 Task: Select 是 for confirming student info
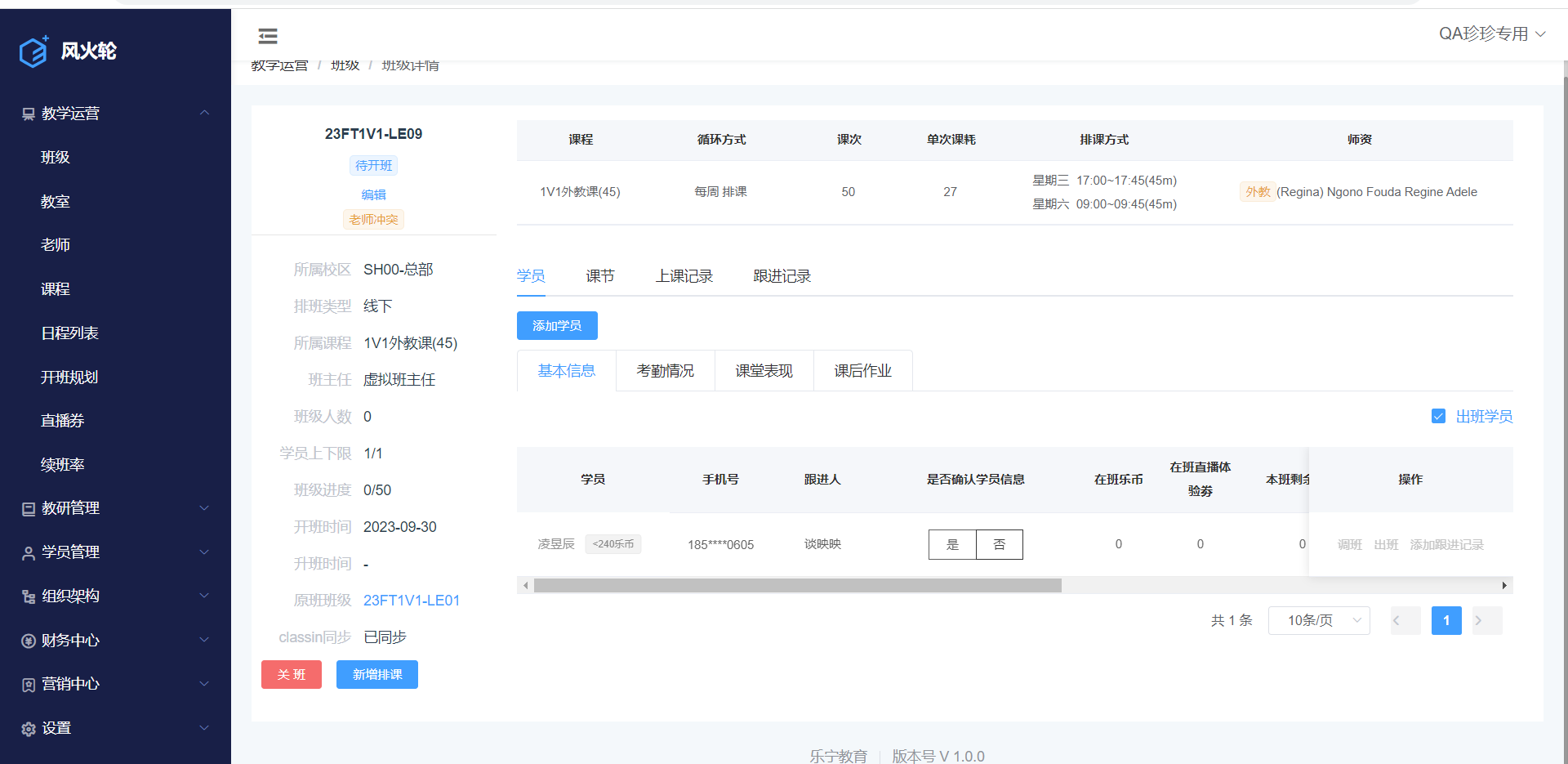pos(952,544)
